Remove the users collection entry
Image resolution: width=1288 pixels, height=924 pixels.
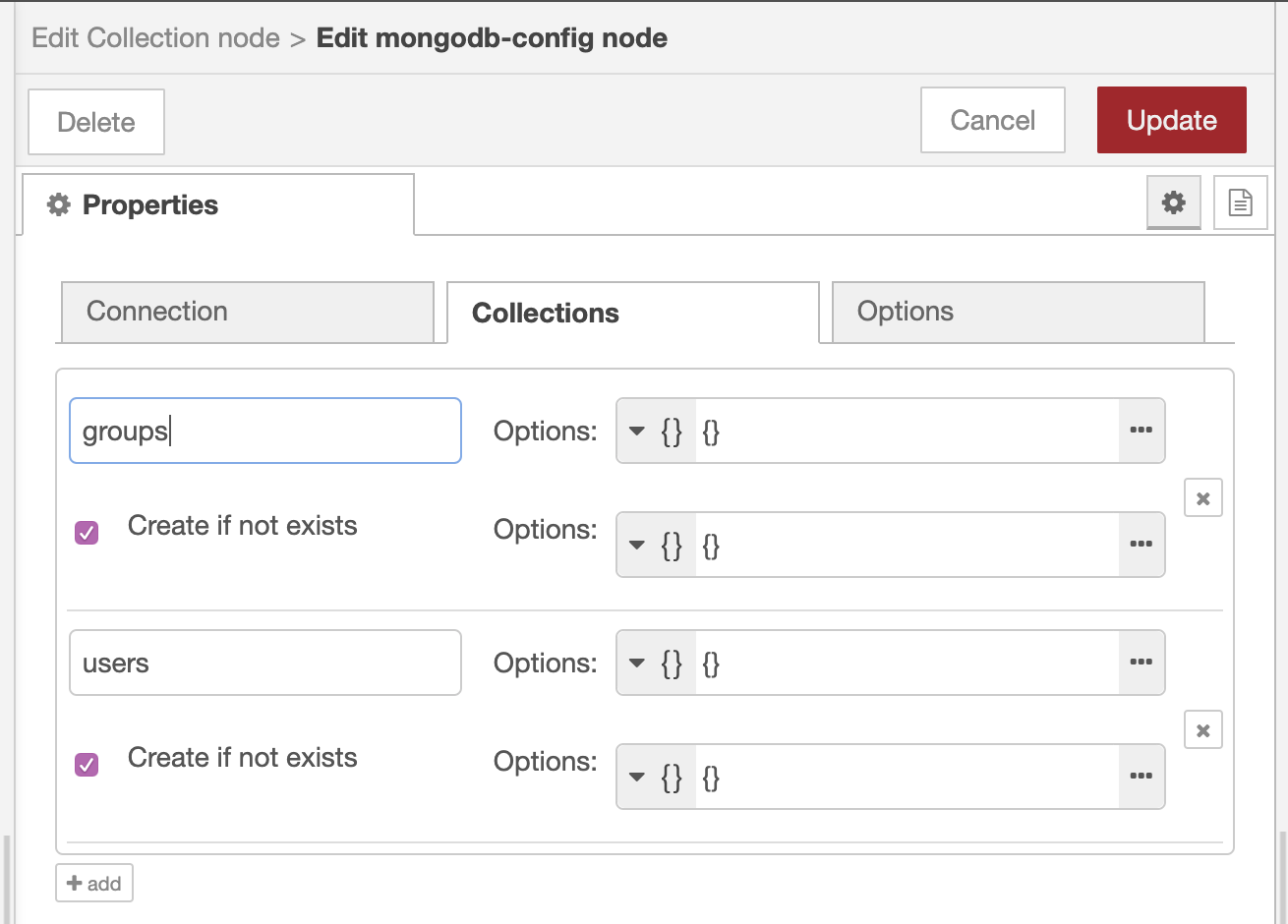click(1202, 730)
